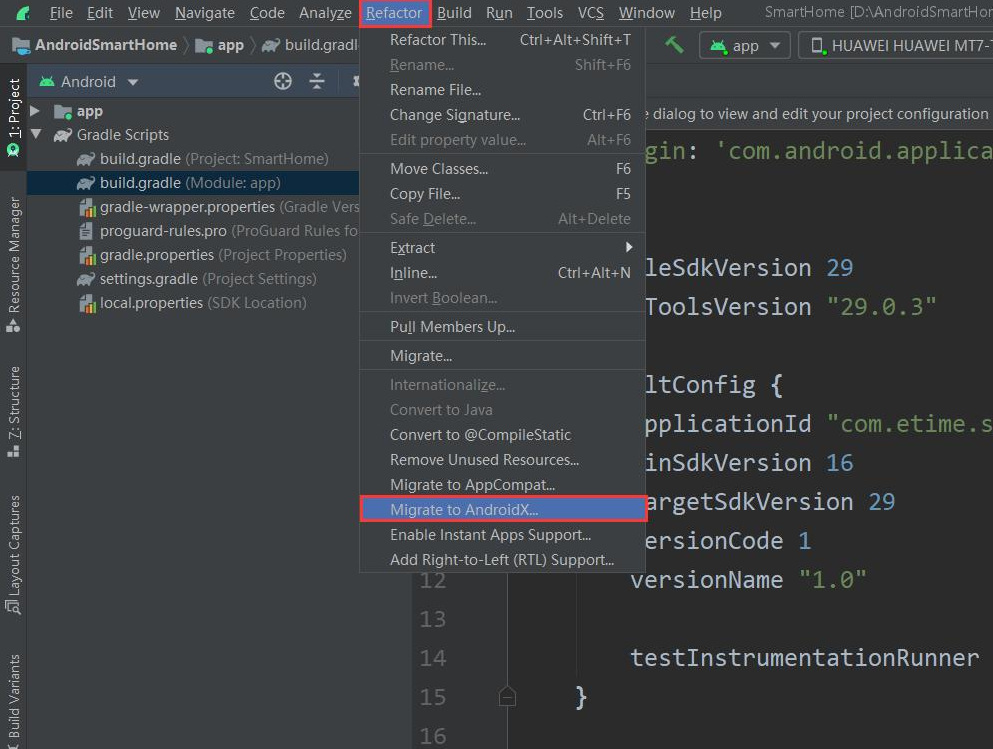
Task: Close the open Refactor menu
Action: click(394, 13)
